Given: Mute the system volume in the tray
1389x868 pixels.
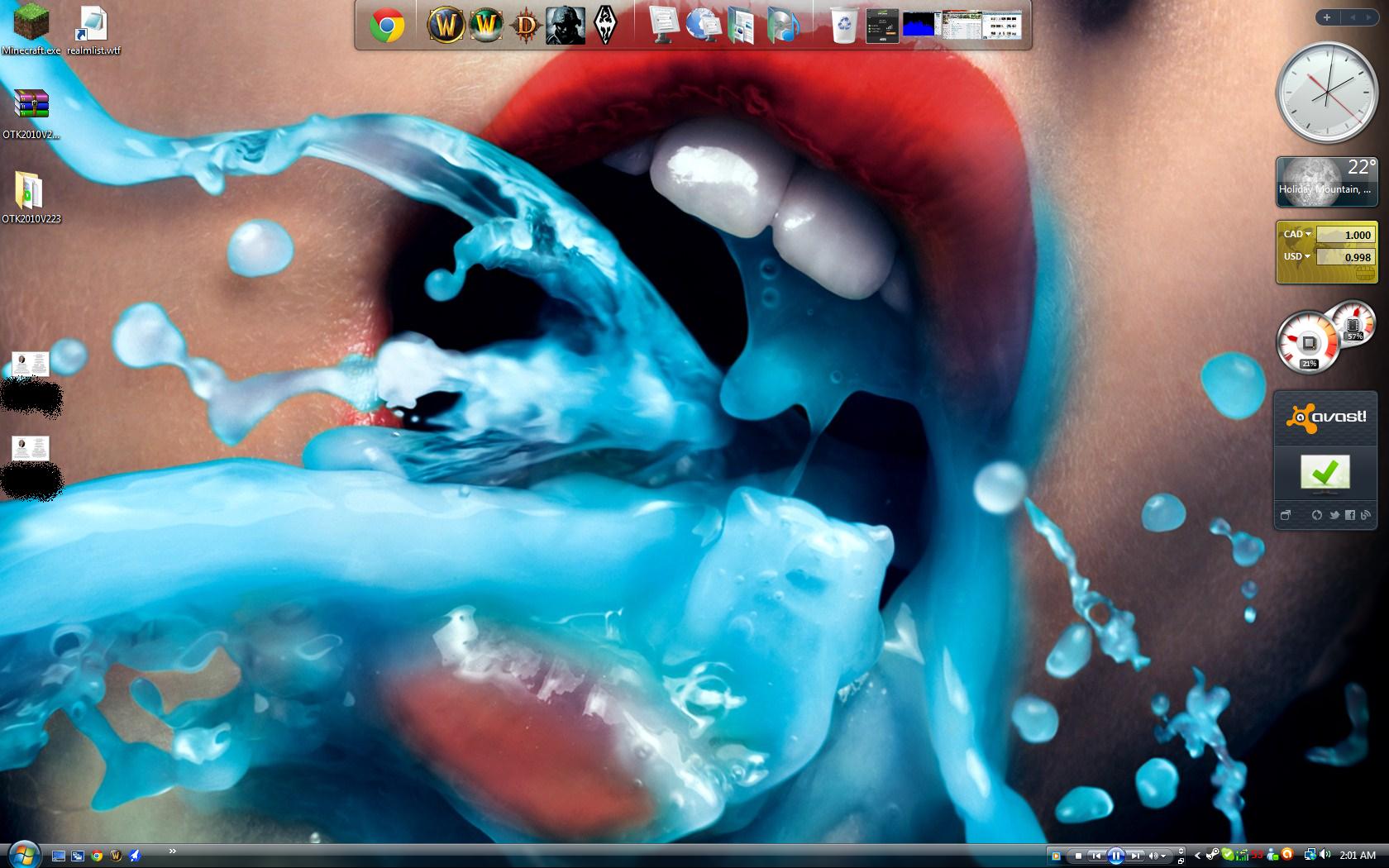Looking at the screenshot, I should pos(1326,856).
